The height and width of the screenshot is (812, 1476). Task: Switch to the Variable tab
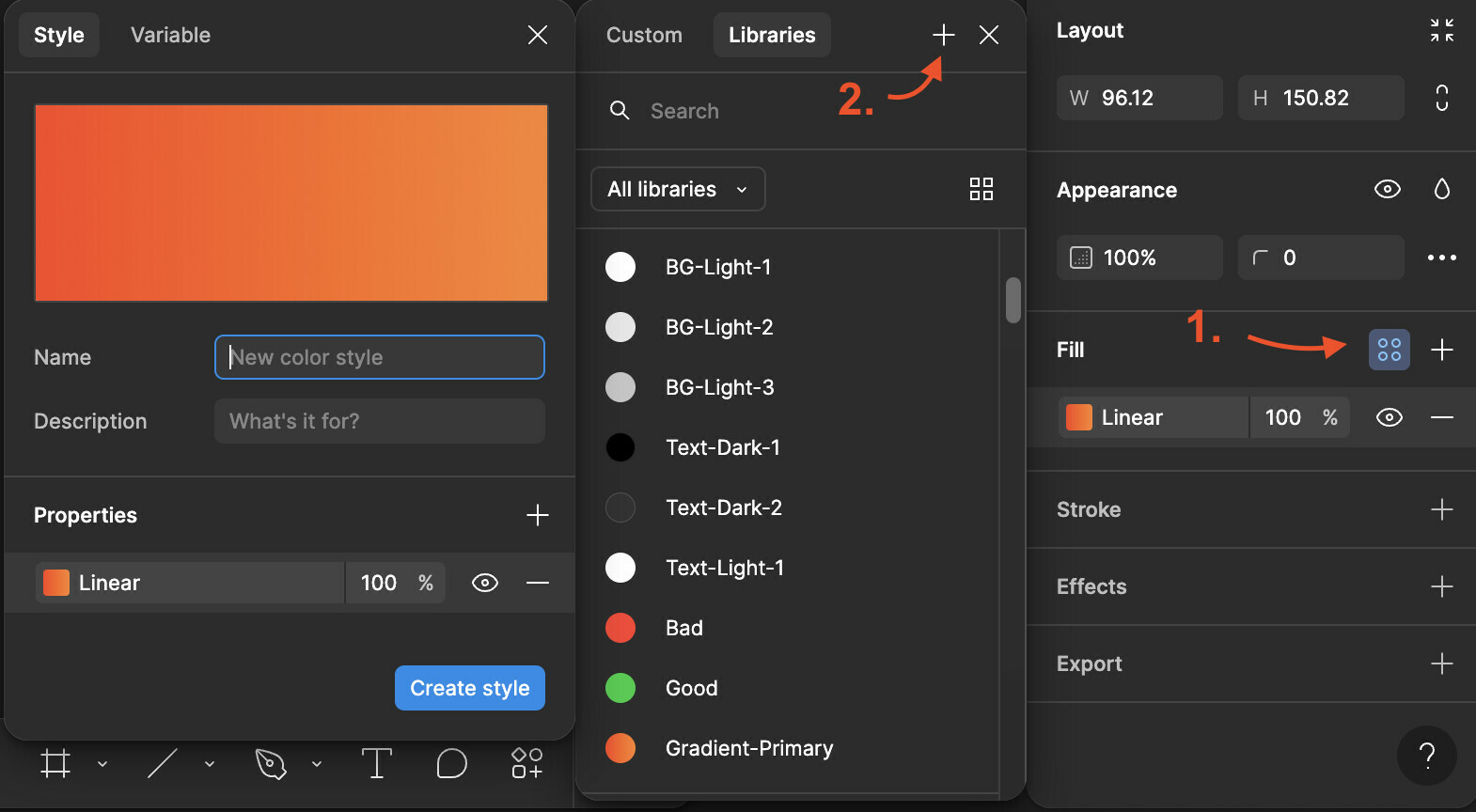(x=170, y=35)
